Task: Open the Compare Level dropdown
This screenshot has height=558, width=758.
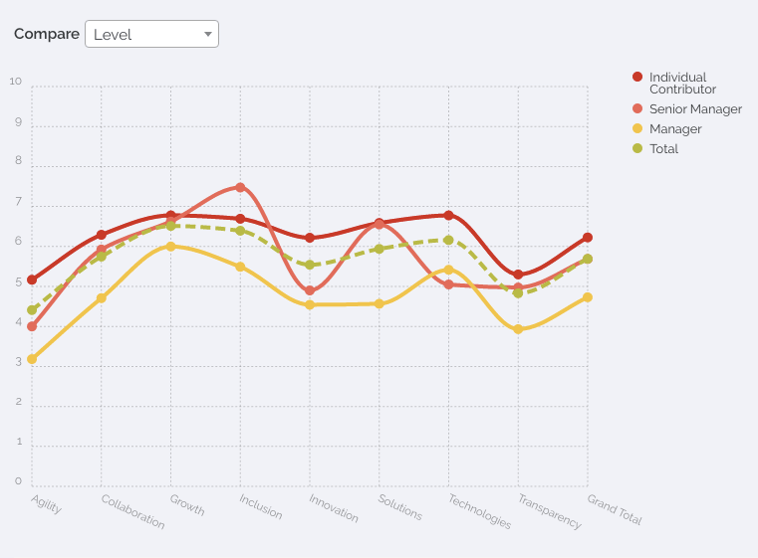Action: [151, 34]
